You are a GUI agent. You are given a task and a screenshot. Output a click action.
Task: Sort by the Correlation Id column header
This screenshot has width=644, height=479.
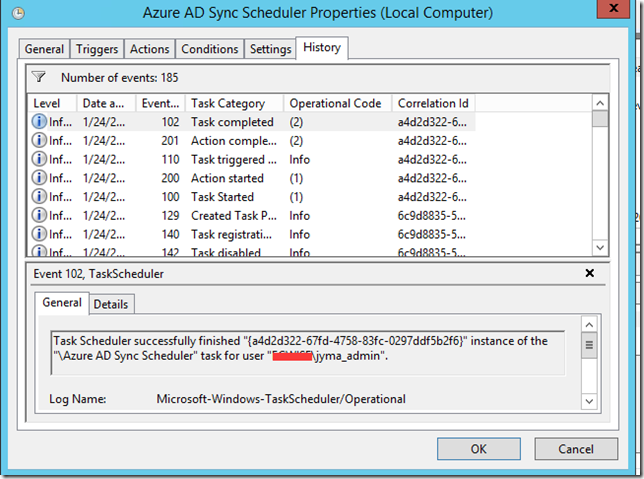[434, 103]
